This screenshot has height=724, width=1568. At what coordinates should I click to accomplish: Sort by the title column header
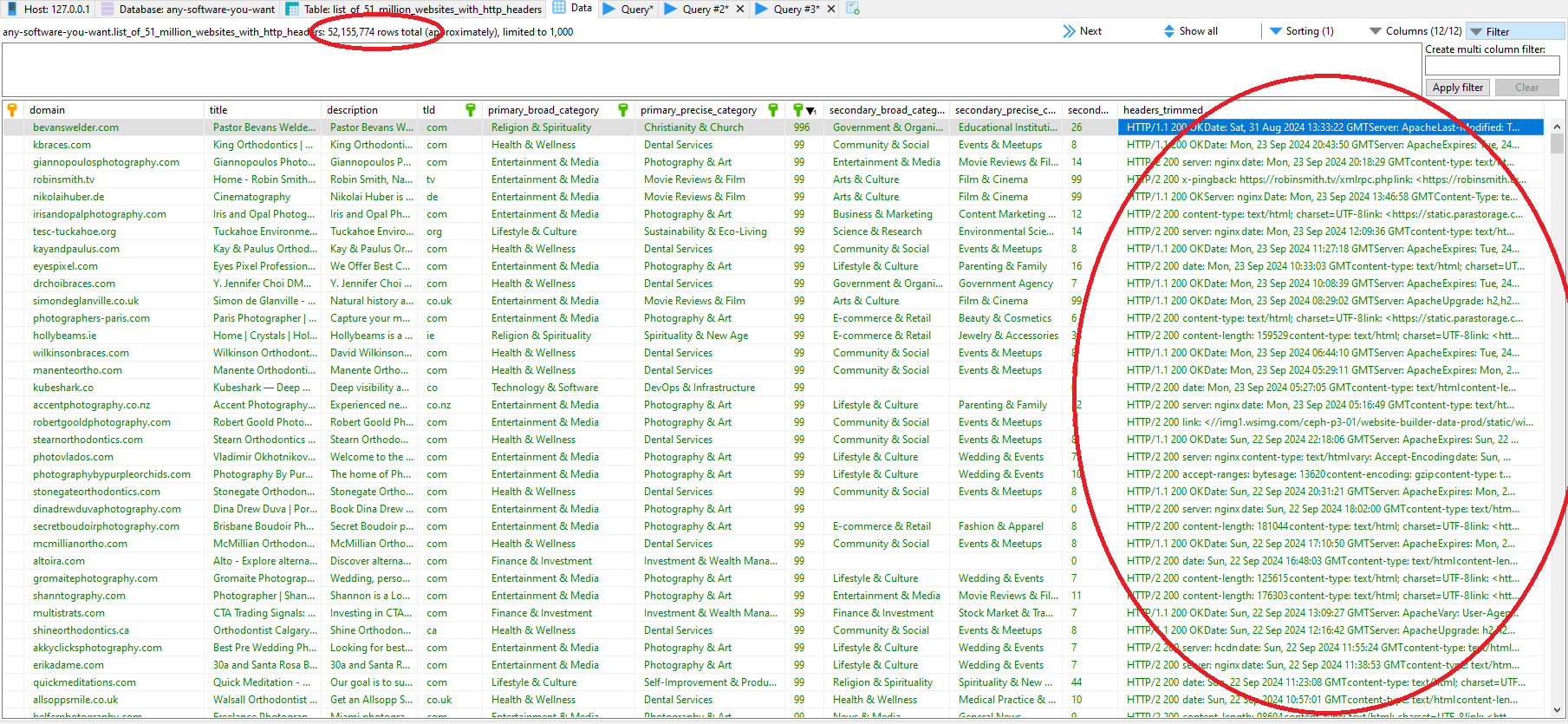point(263,110)
